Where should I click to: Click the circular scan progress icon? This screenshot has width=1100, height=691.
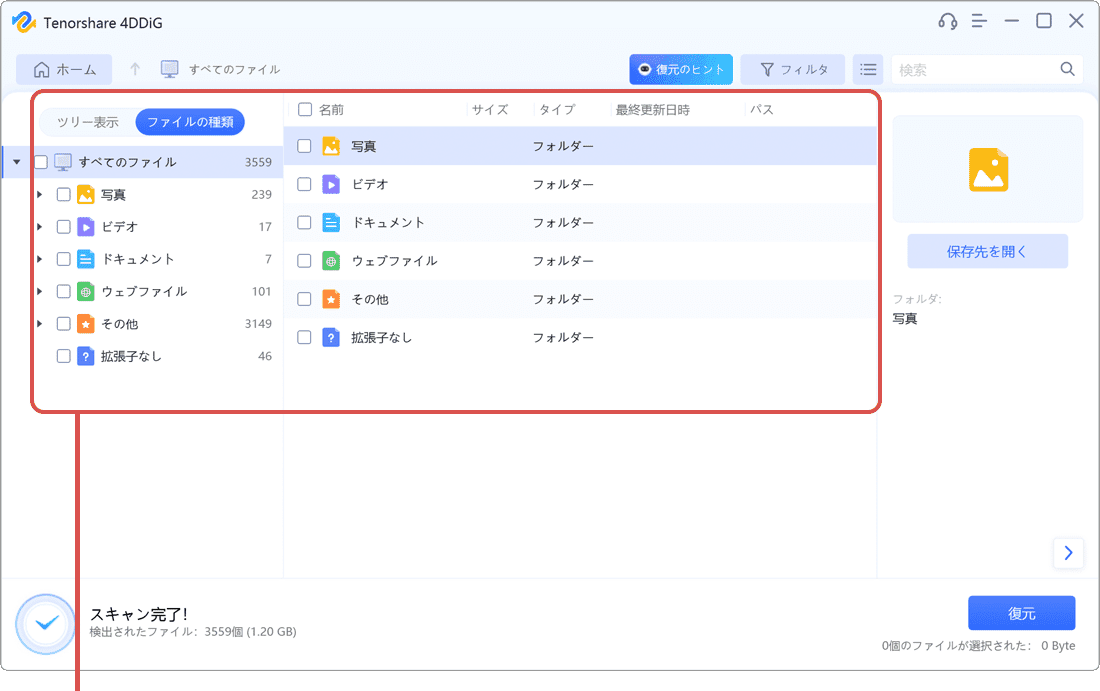coord(45,623)
